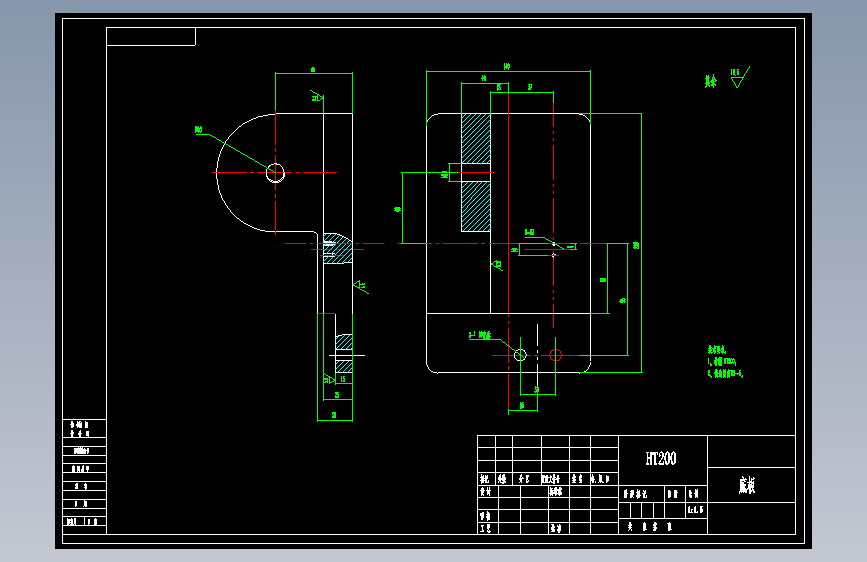The height and width of the screenshot is (562, 867).
Task: Select the upper hatched section in right view
Action: (476, 138)
